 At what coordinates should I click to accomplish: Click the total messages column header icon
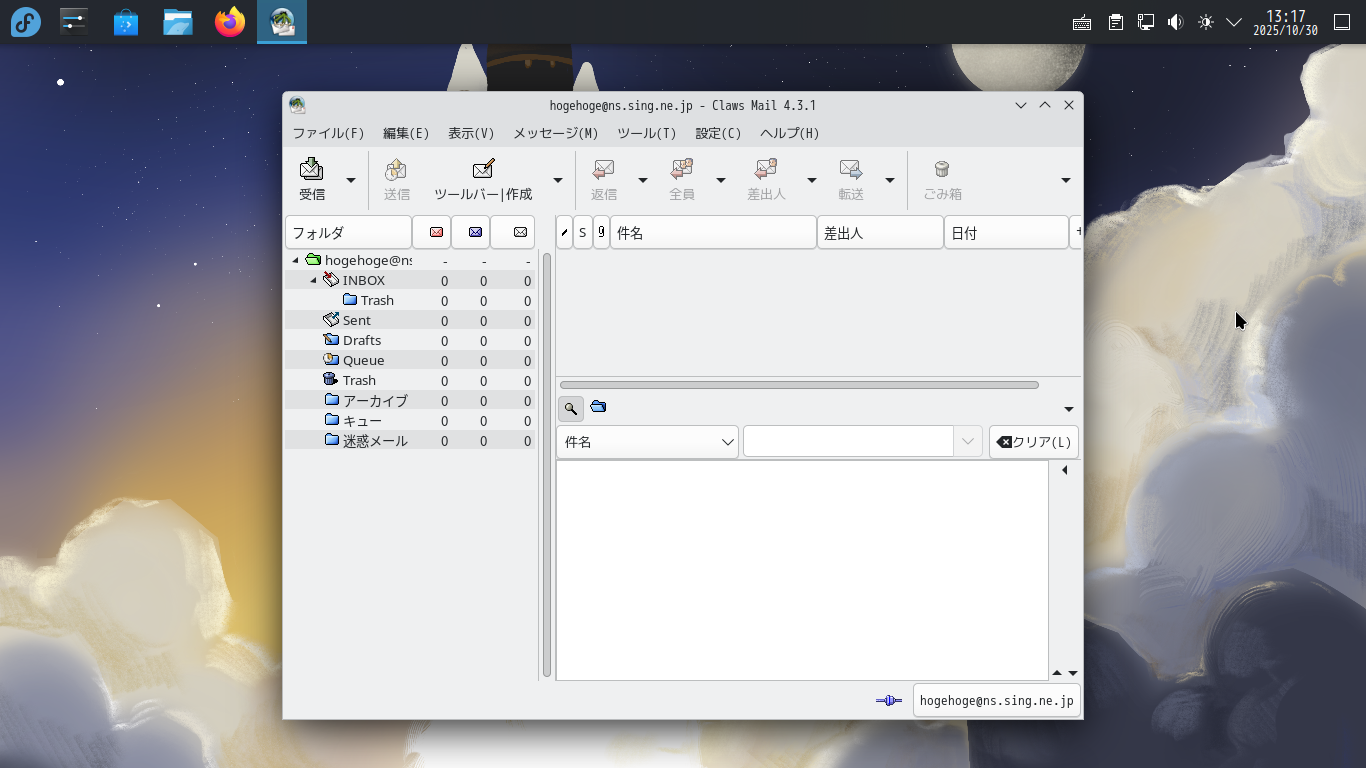point(520,232)
